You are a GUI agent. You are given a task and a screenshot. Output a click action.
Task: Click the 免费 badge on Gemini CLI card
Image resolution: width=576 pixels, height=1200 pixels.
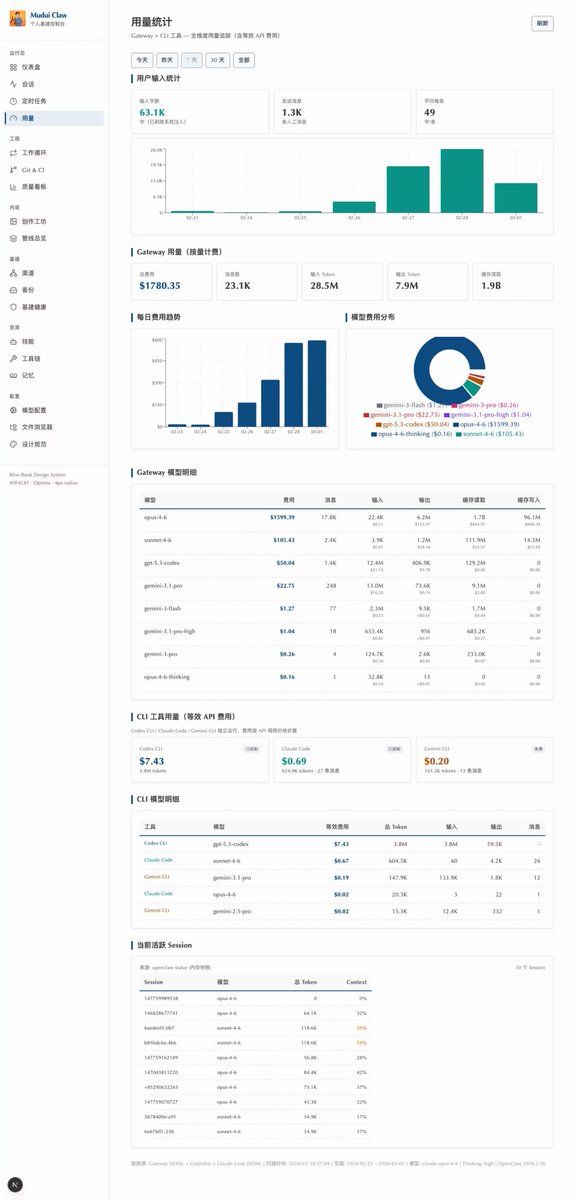tap(538, 748)
